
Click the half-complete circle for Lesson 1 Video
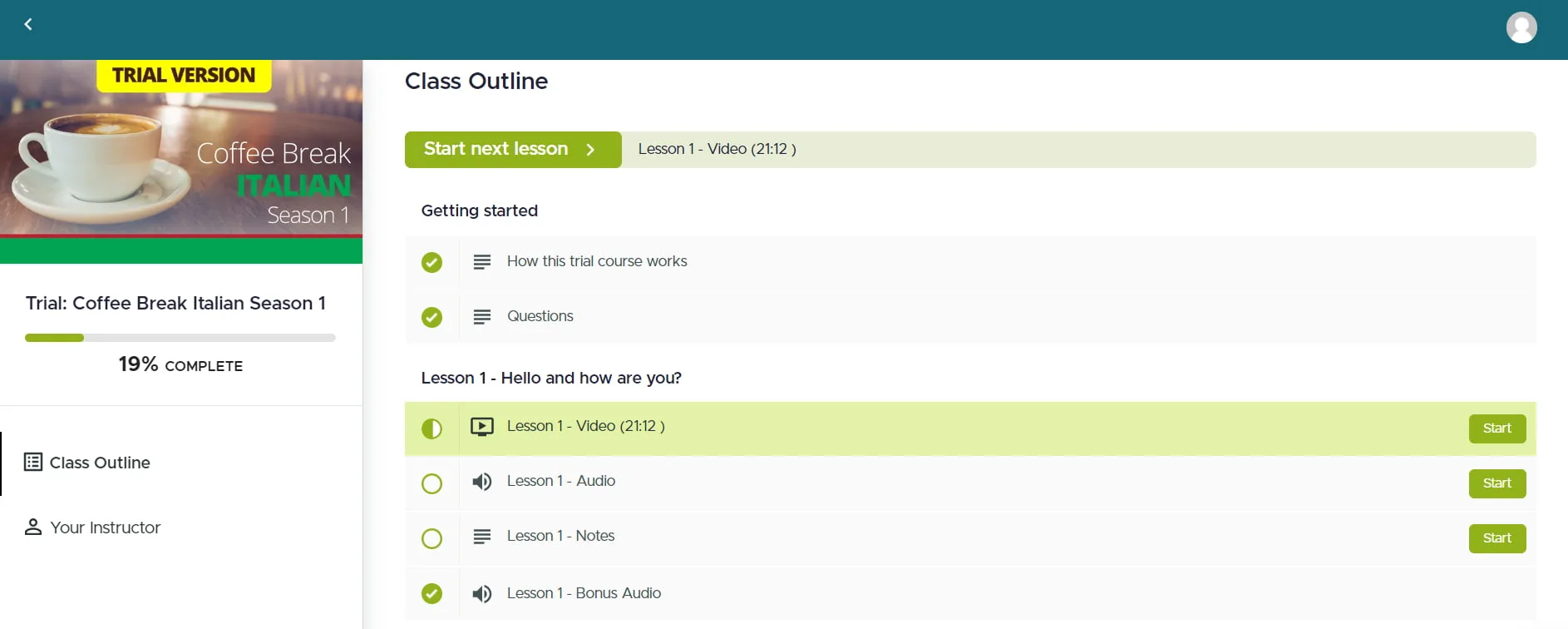pos(431,428)
